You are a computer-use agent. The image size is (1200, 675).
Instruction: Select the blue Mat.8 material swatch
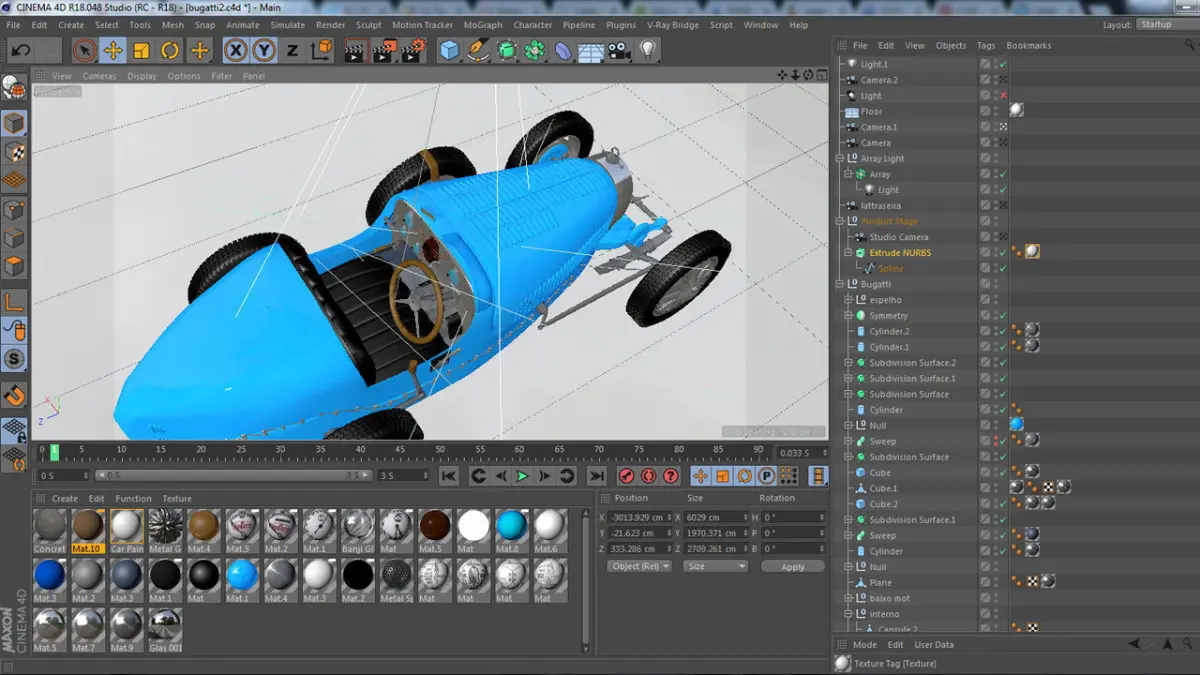(511, 530)
